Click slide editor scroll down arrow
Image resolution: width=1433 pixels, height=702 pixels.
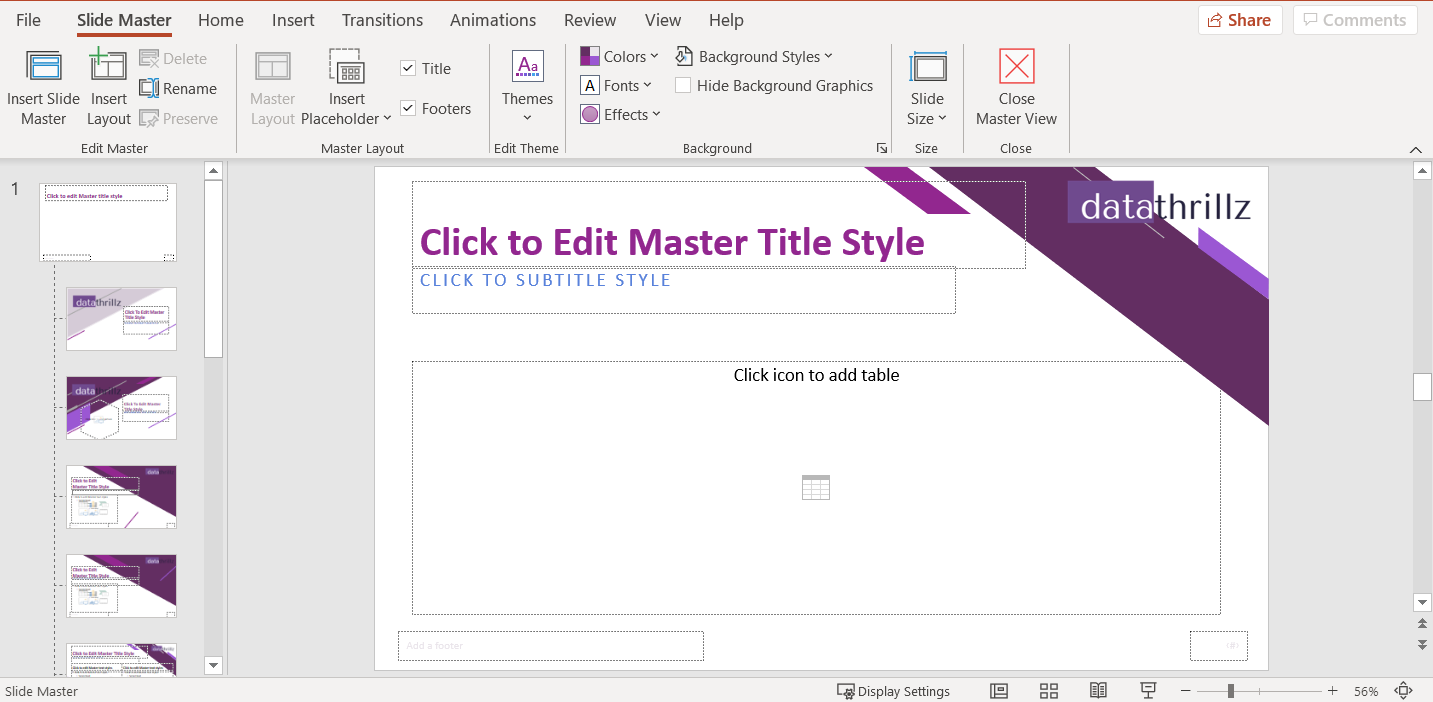1422,602
